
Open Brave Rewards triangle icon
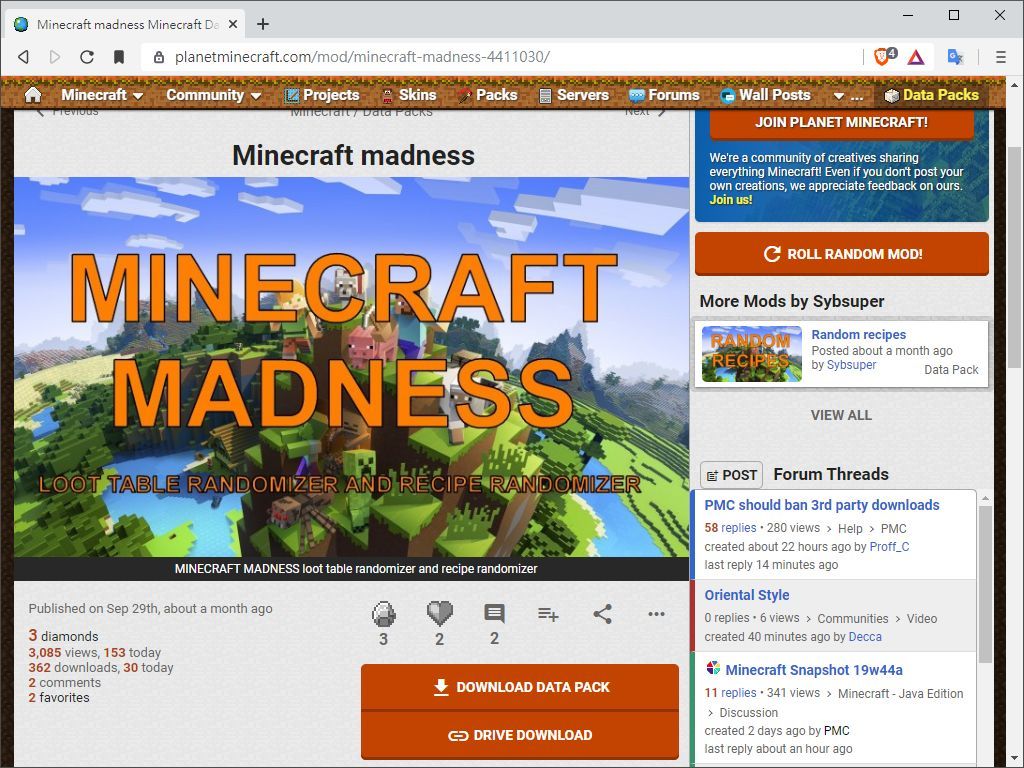(x=916, y=57)
